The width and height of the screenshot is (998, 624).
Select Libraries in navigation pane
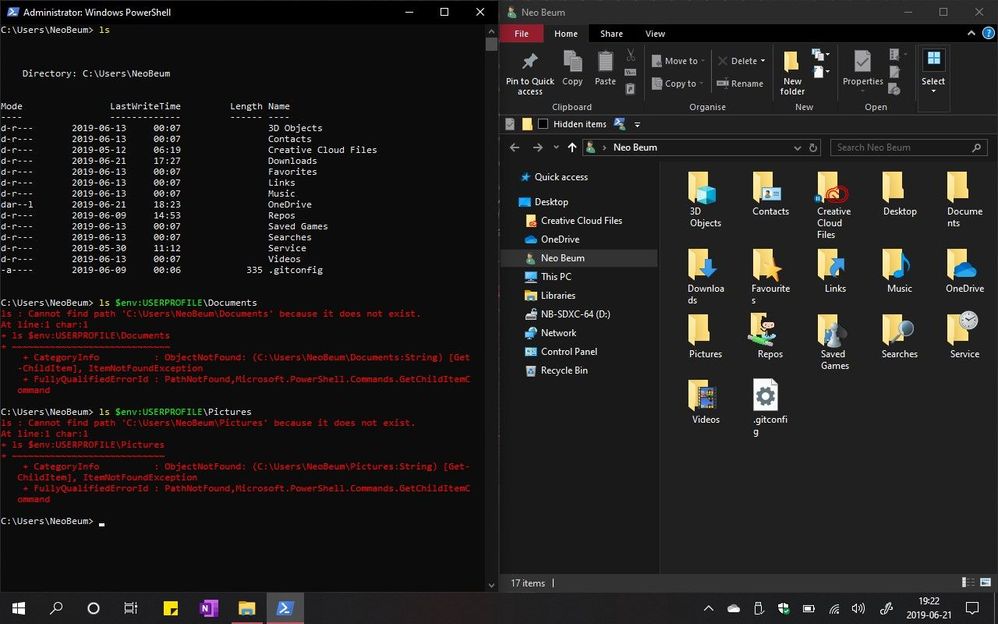(551, 295)
